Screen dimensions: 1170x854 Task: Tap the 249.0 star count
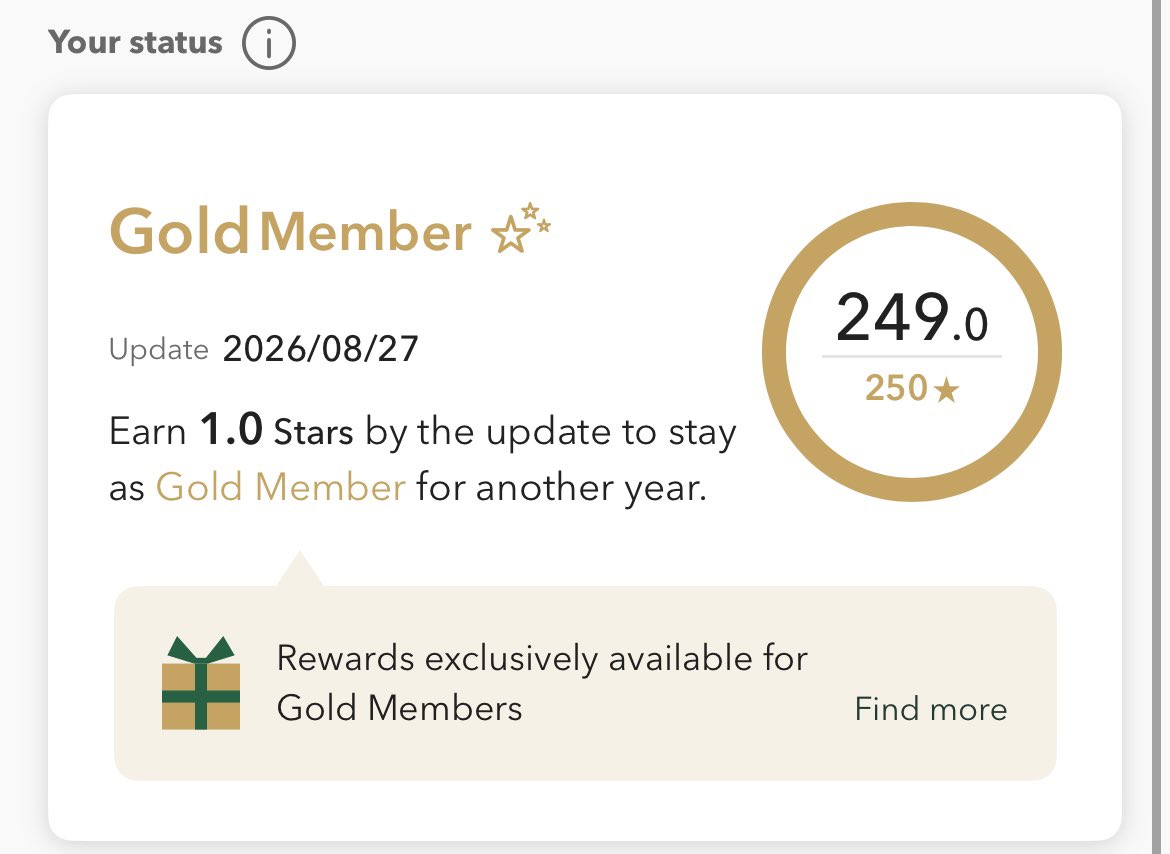tap(912, 318)
